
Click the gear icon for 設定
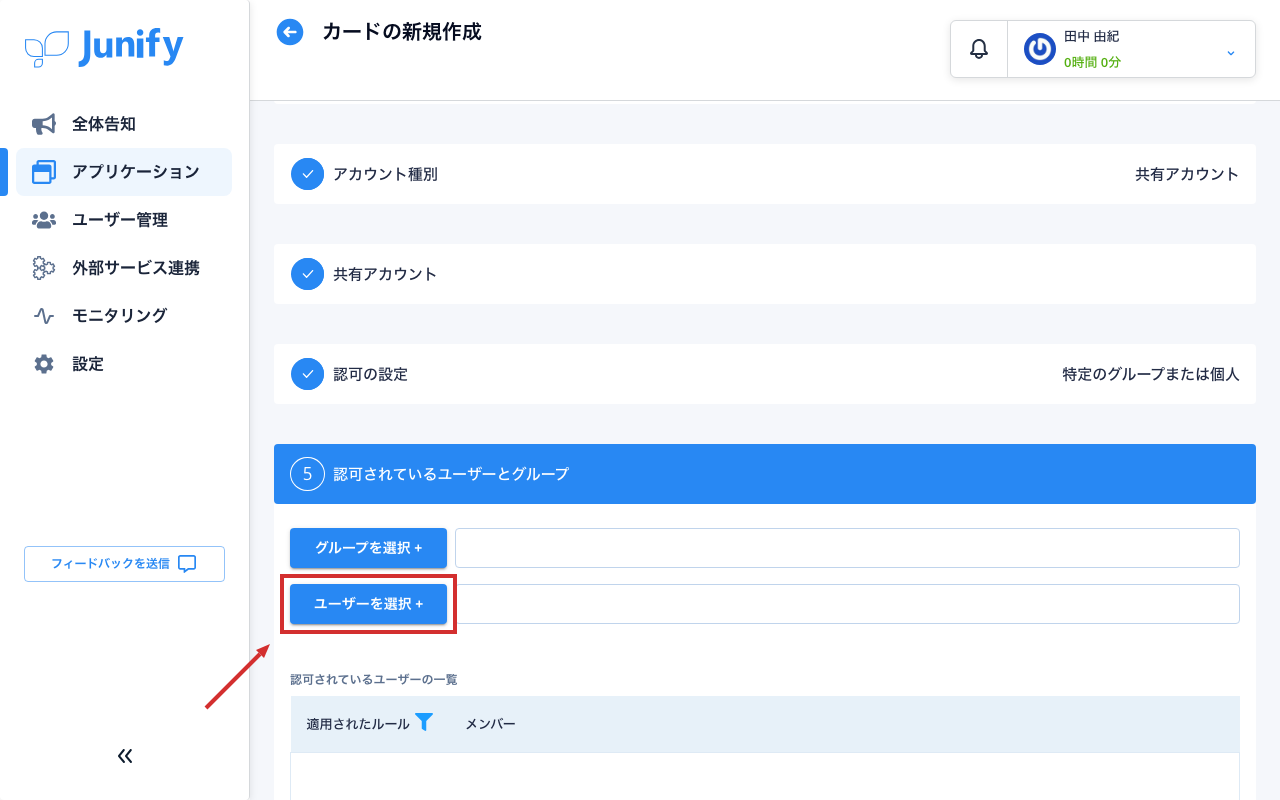coord(44,364)
